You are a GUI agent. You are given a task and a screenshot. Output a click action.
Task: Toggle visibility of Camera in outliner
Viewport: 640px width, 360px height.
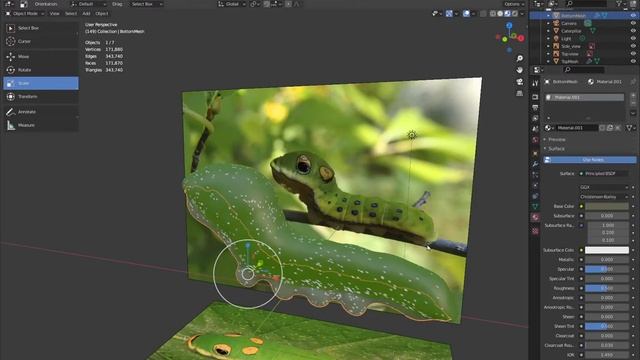(633, 23)
